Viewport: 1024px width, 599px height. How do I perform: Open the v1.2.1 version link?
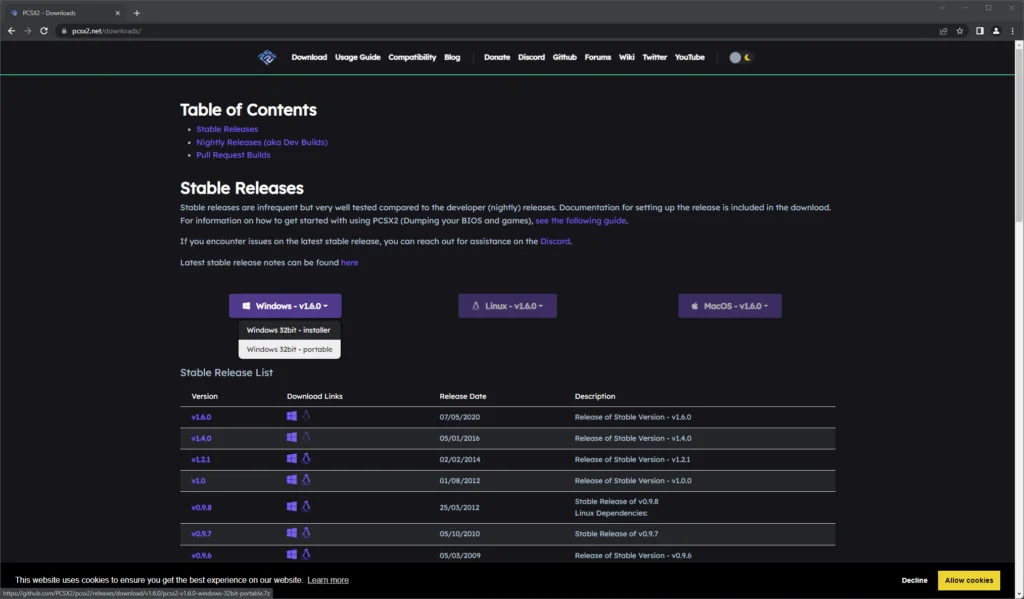(x=200, y=459)
